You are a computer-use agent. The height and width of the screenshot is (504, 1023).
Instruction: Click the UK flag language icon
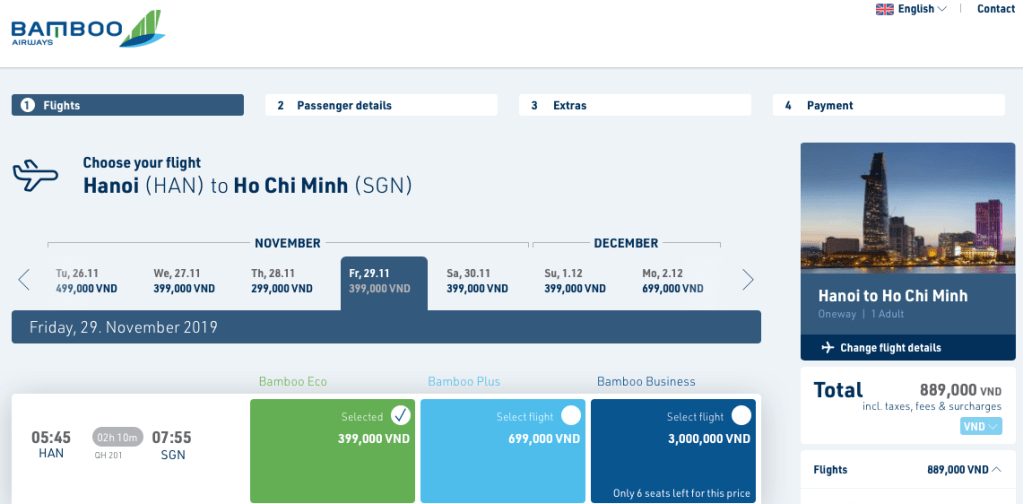pos(885,9)
